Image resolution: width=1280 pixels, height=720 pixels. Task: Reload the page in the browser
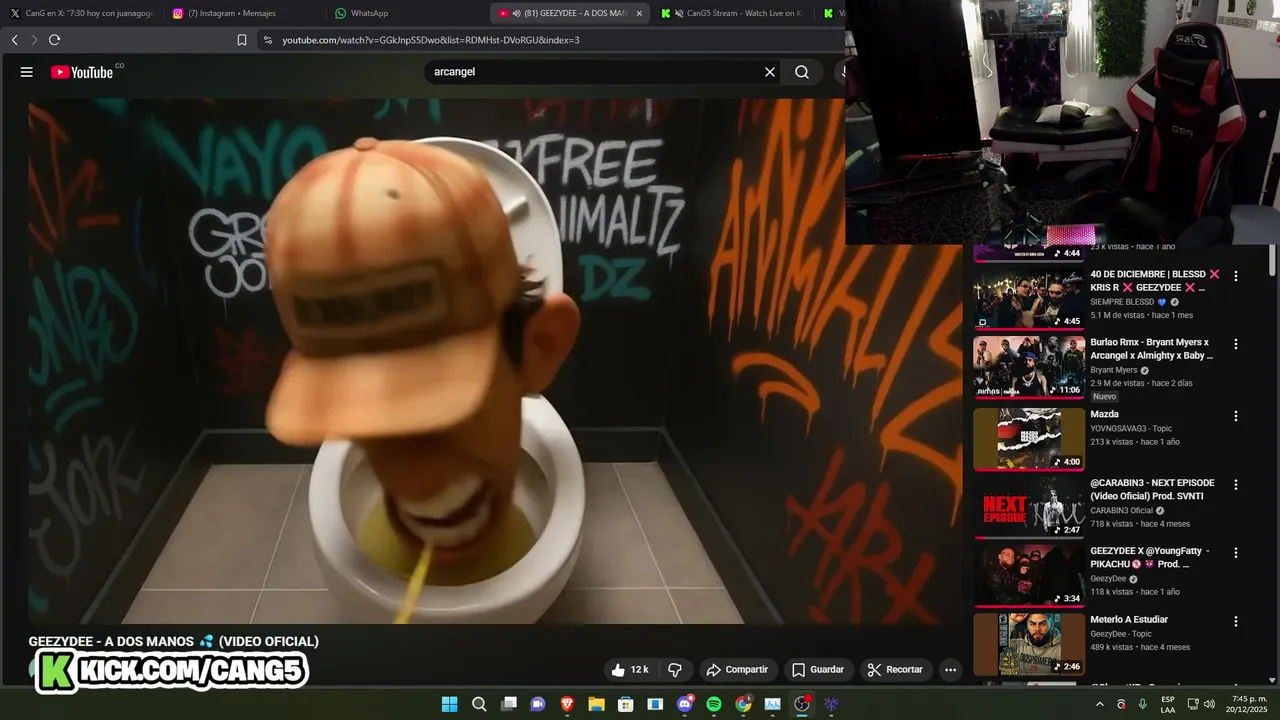(54, 40)
